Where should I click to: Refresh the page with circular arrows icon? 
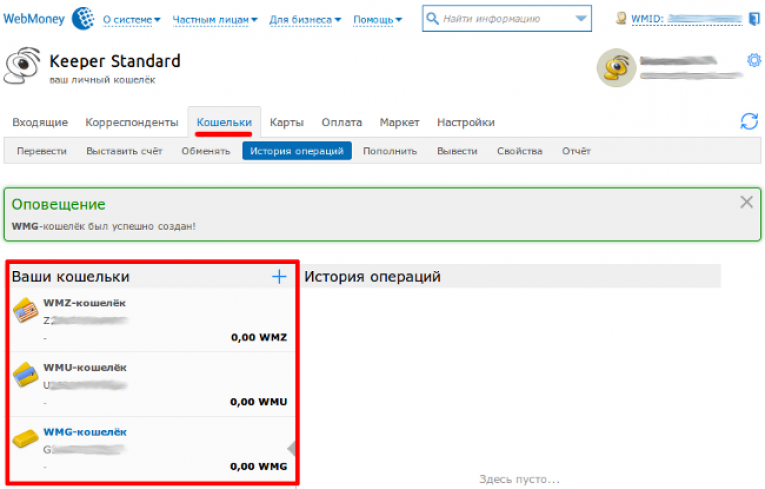749,121
